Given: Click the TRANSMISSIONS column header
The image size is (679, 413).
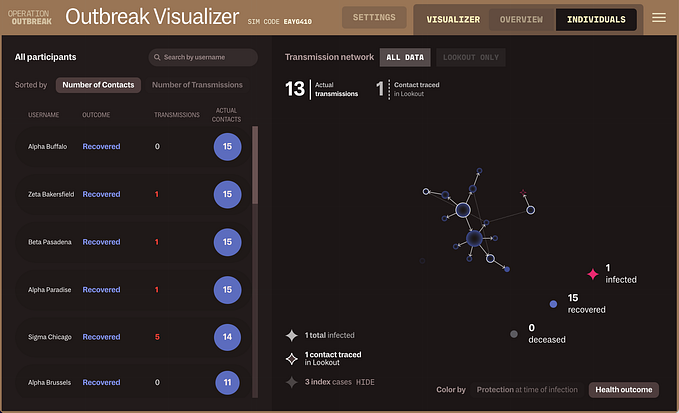Looking at the screenshot, I should (x=177, y=115).
